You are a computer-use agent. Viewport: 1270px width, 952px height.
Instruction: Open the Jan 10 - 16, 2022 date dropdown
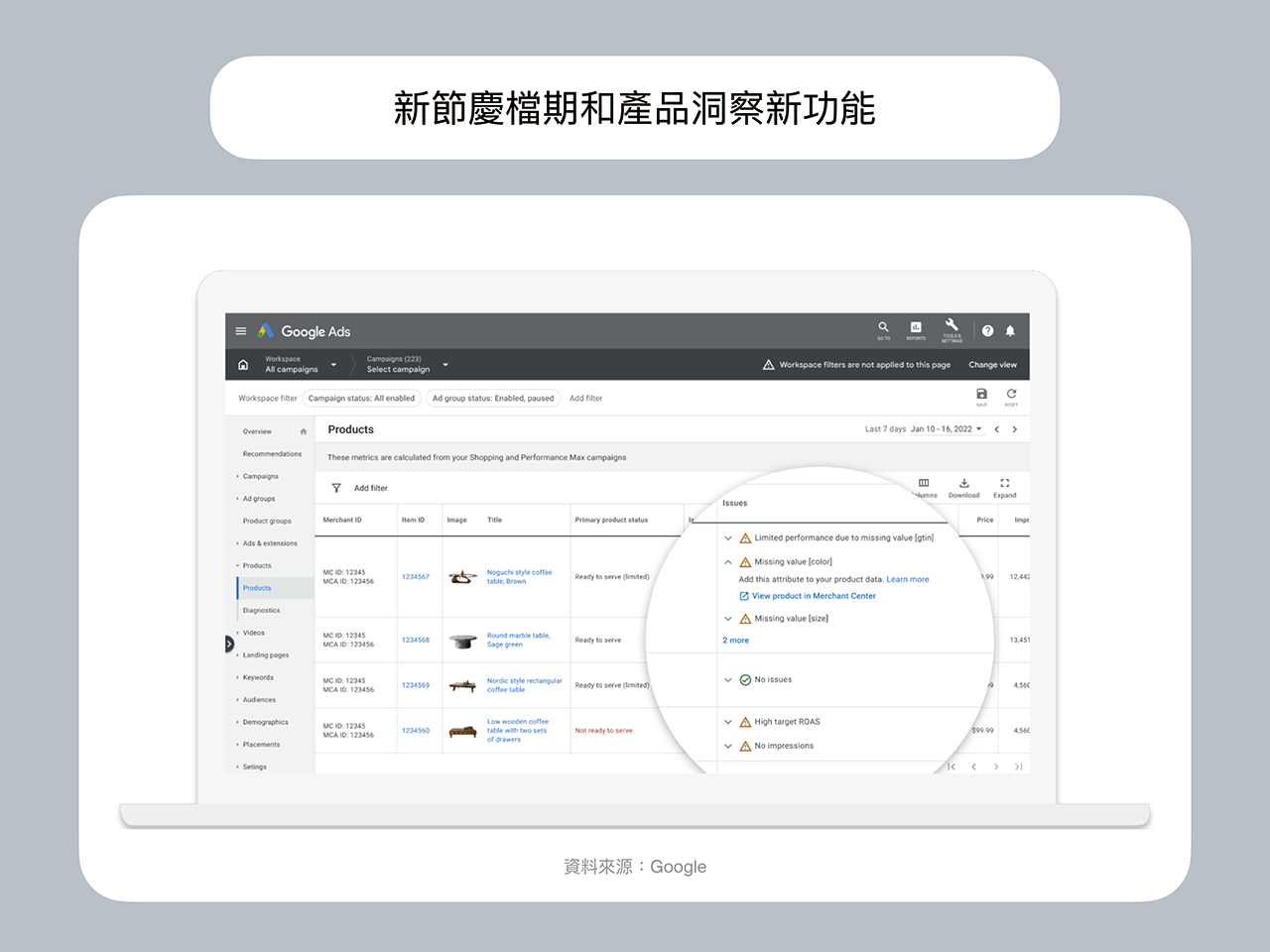[x=946, y=429]
